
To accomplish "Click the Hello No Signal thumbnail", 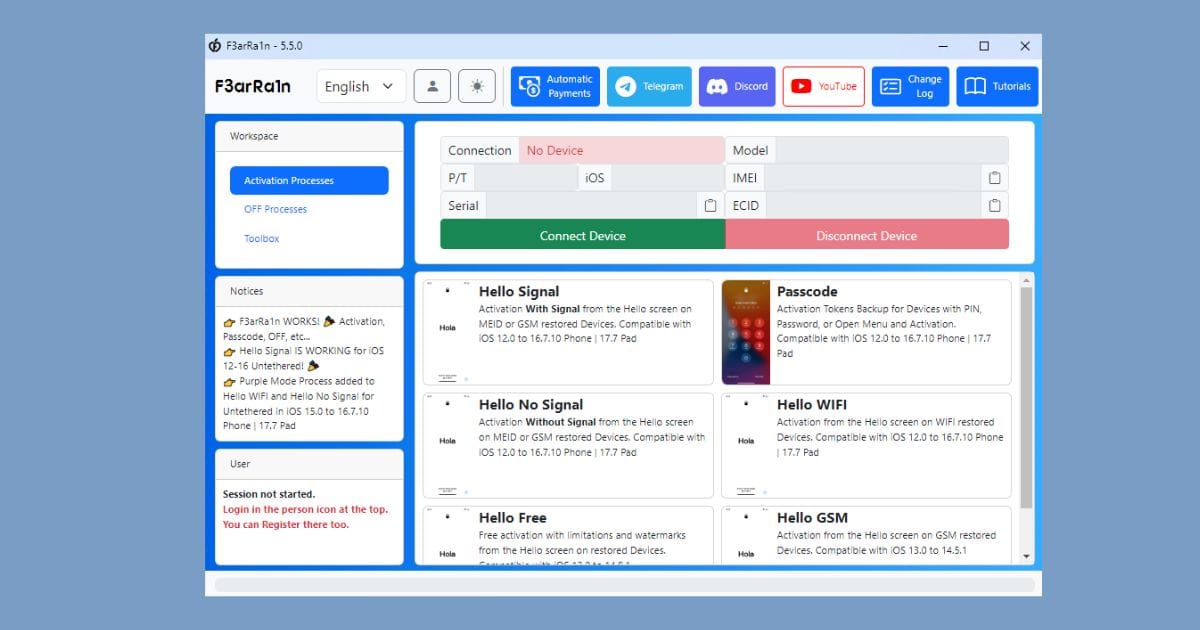I will [x=447, y=445].
